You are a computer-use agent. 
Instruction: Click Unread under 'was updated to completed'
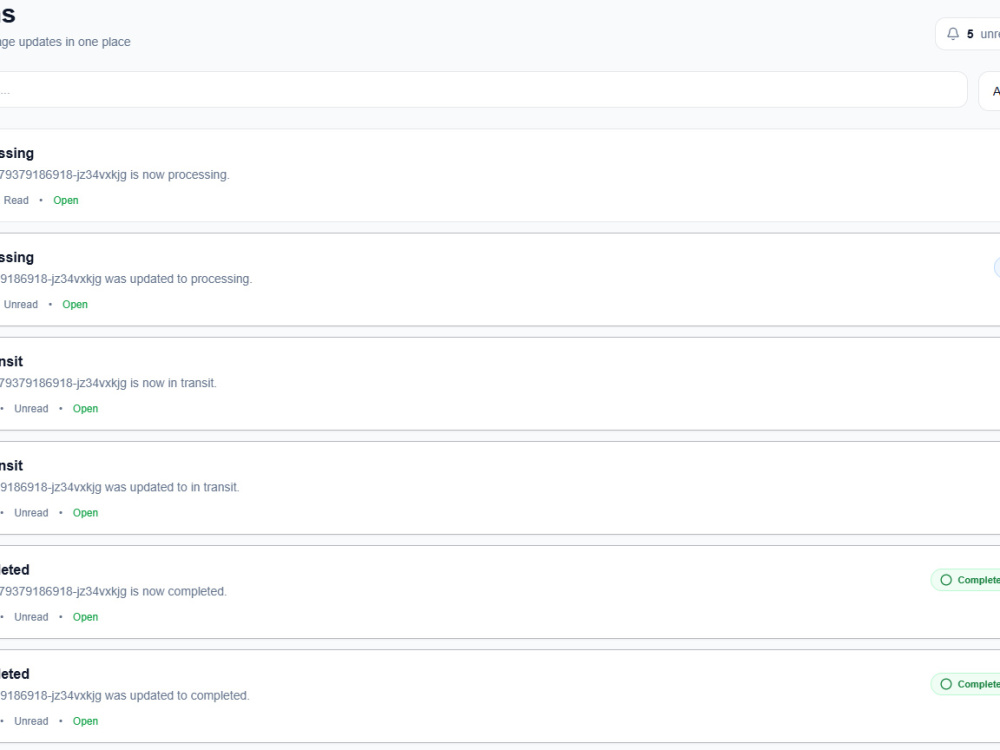pos(31,721)
